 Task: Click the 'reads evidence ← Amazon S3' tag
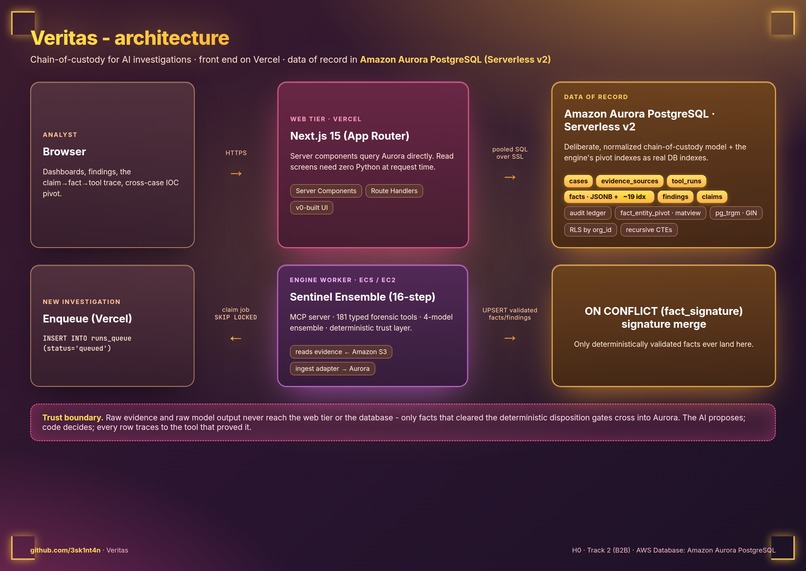341,352
